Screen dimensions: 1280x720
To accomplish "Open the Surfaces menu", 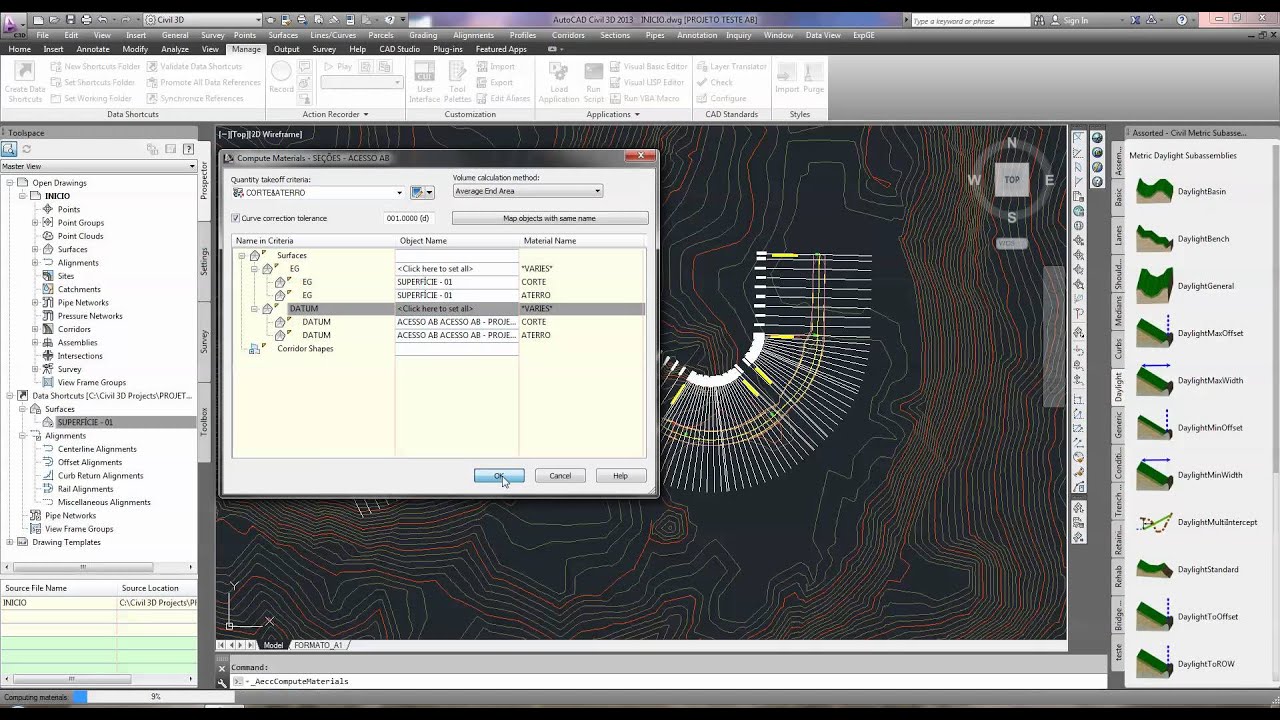I will pyautogui.click(x=283, y=35).
